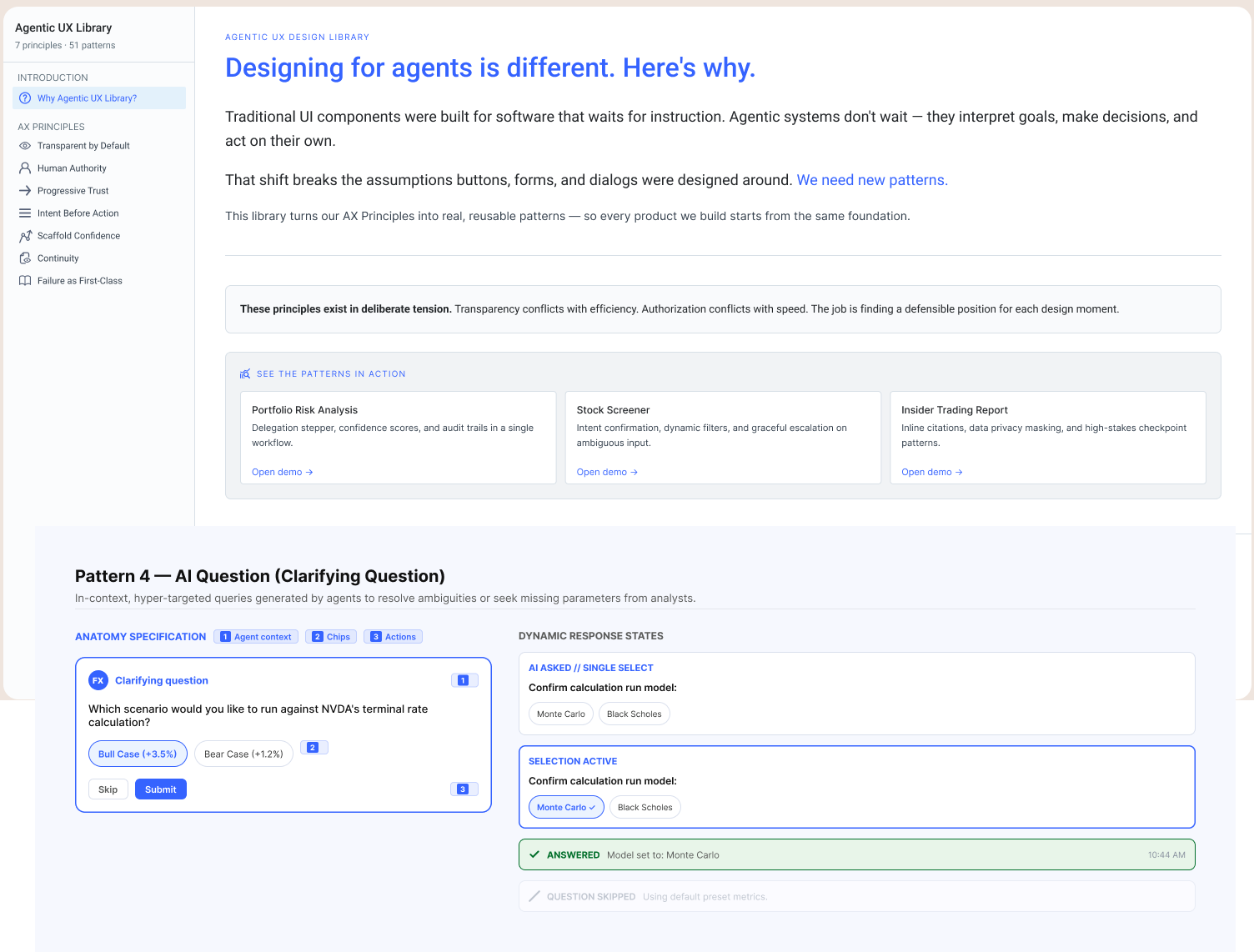
Task: Choose Monte Carlo in AI Asked state
Action: click(x=561, y=714)
